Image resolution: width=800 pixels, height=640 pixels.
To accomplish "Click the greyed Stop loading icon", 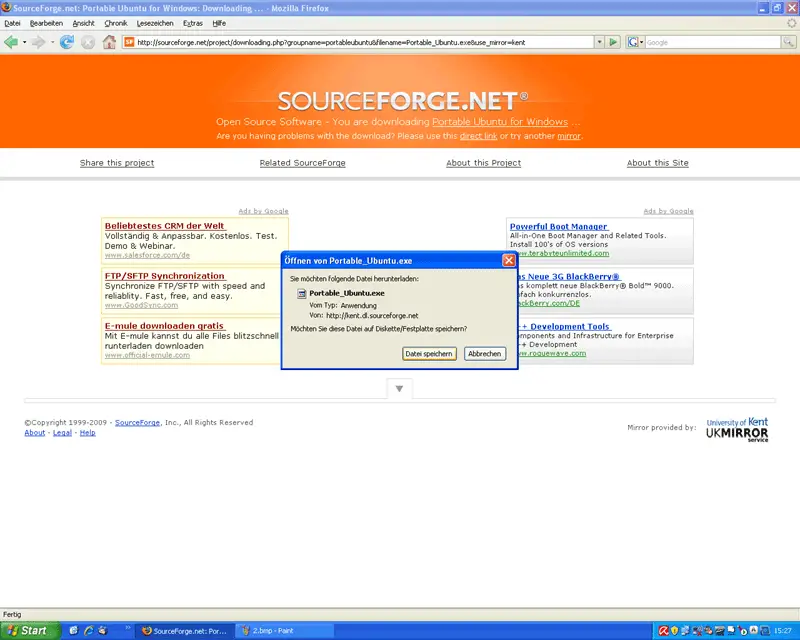I will click(88, 43).
